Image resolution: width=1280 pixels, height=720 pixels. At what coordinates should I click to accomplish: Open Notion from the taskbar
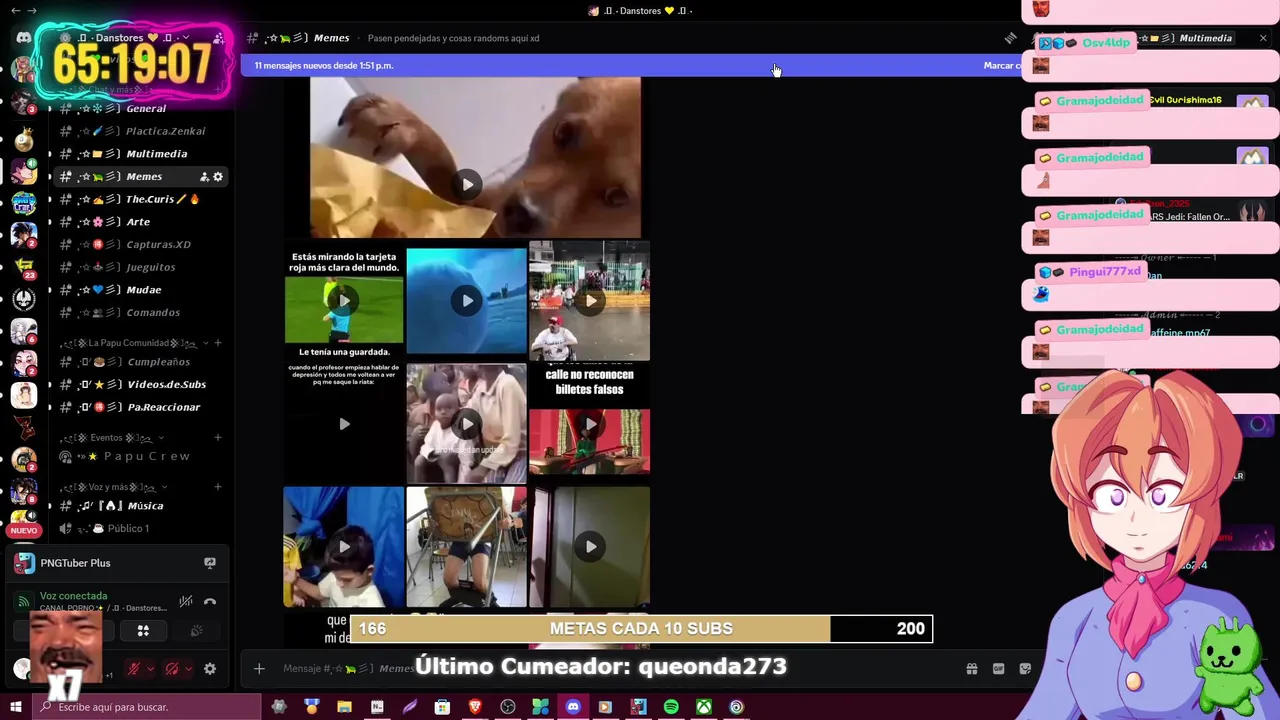click(377, 707)
